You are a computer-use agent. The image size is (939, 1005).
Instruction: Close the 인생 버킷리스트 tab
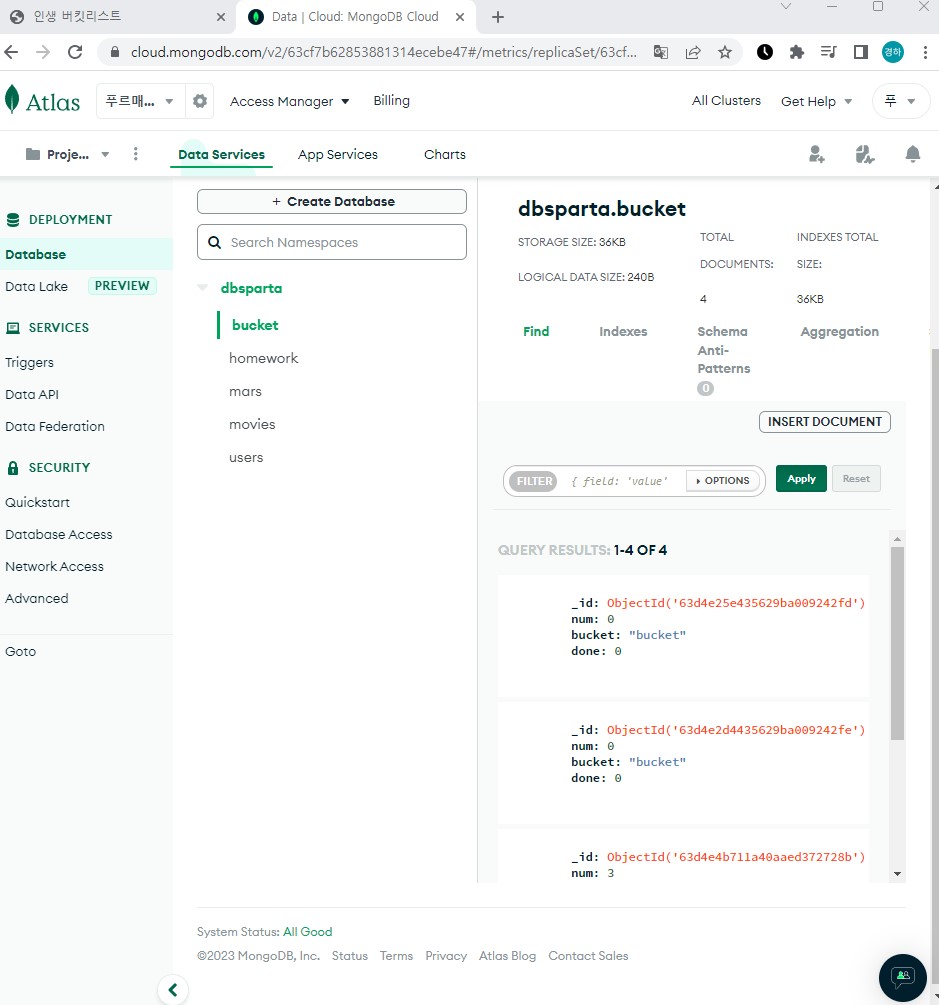click(x=221, y=17)
